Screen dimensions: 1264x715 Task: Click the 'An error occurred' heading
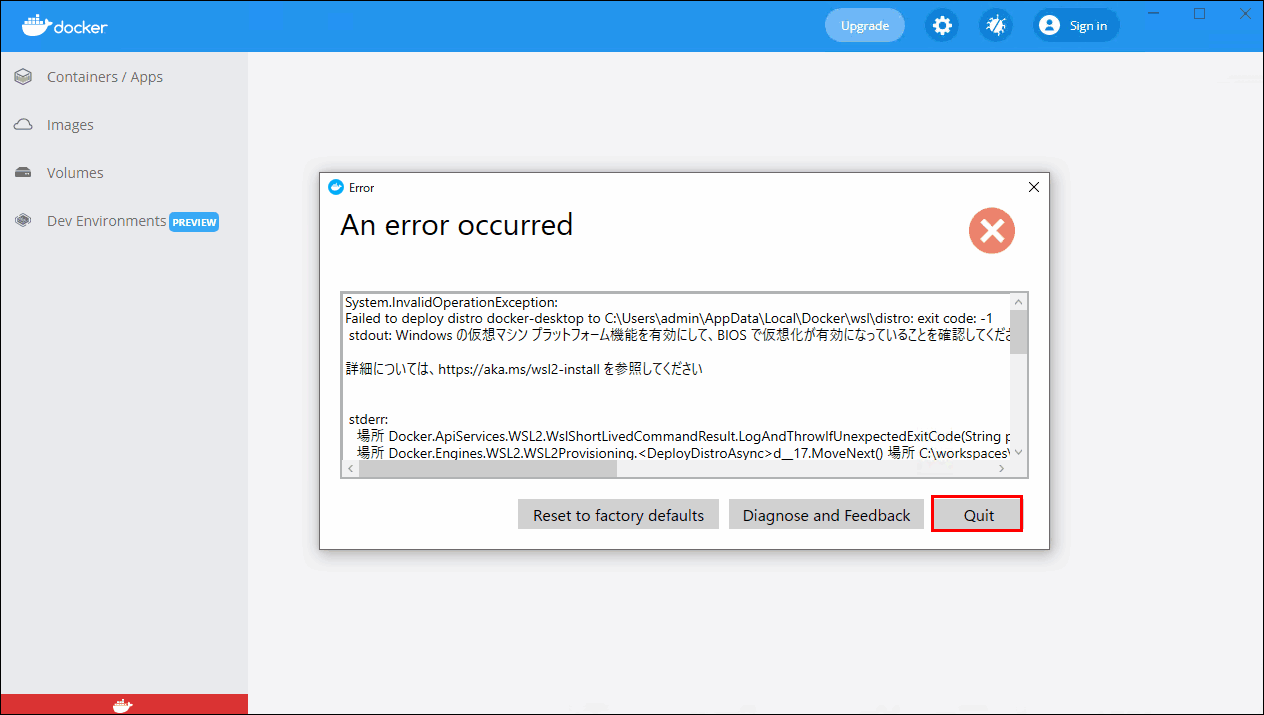456,225
